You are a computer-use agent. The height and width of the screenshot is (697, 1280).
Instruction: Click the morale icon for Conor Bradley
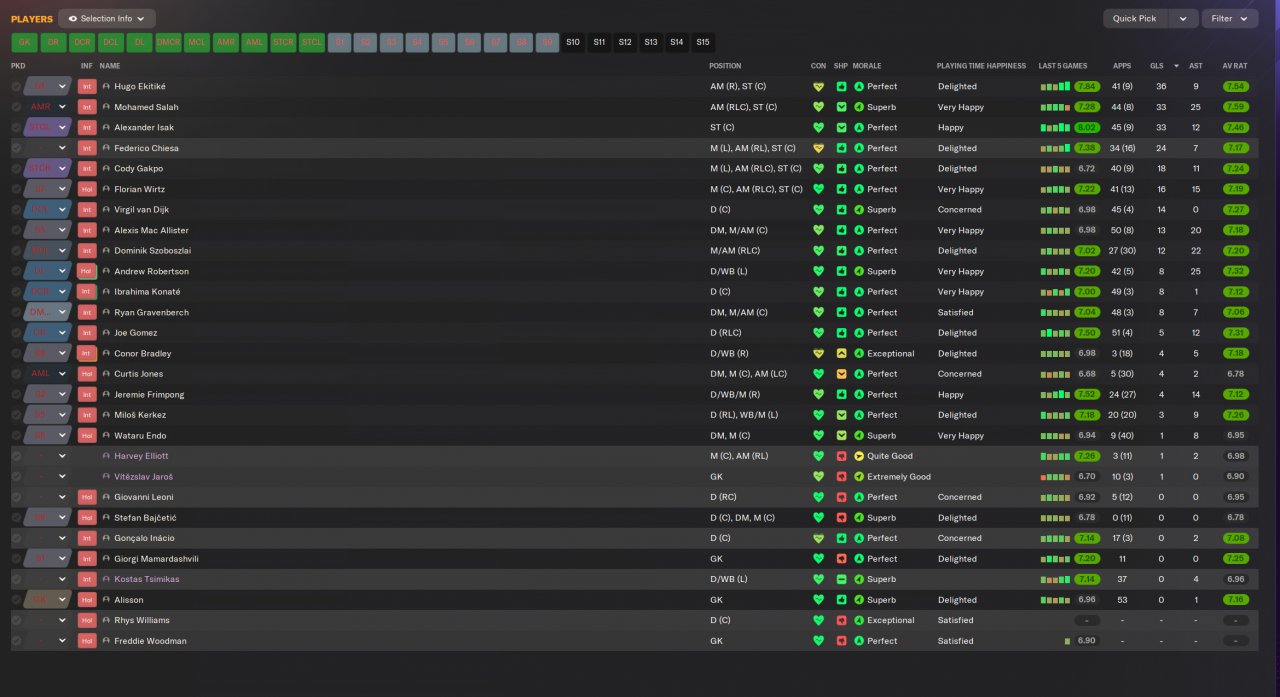(x=859, y=353)
